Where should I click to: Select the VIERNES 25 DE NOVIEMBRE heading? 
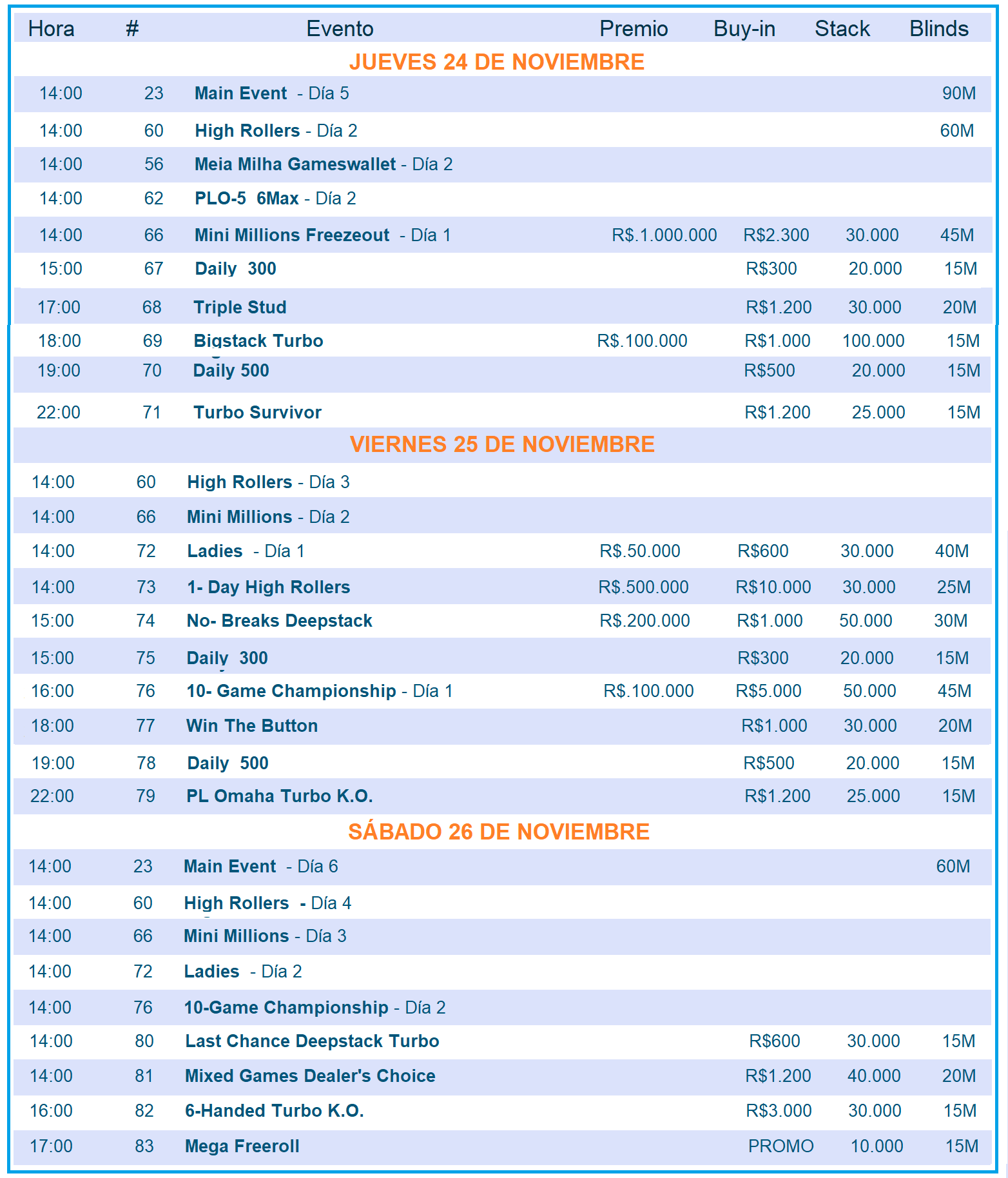[502, 444]
